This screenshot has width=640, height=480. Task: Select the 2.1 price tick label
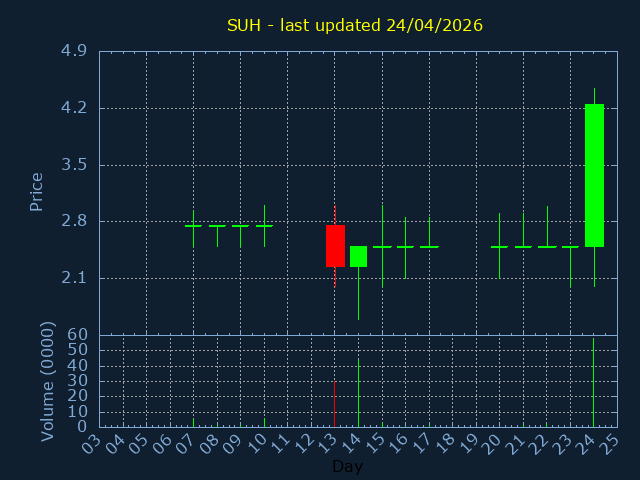[x=73, y=278]
